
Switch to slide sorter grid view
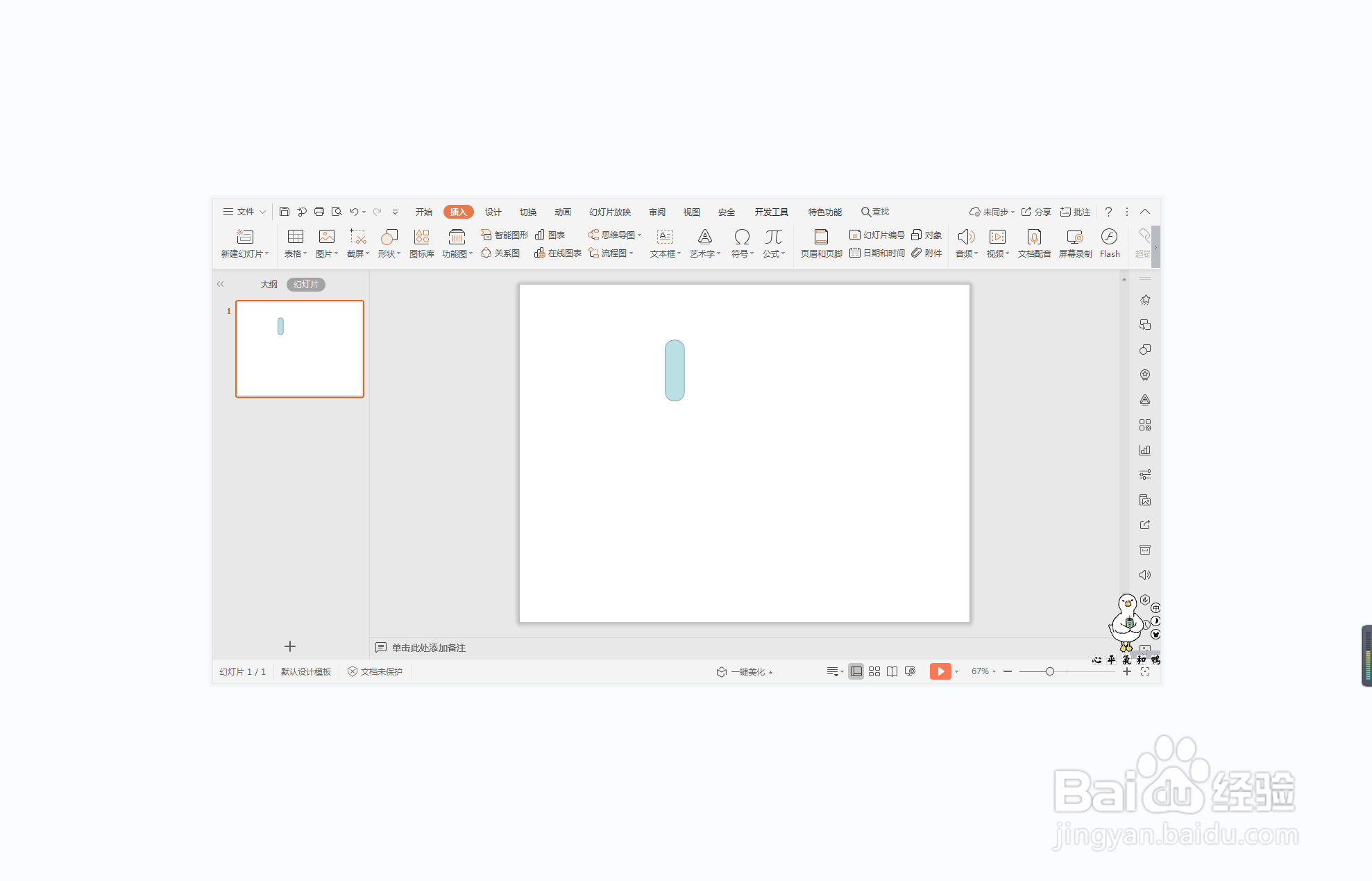tap(874, 671)
